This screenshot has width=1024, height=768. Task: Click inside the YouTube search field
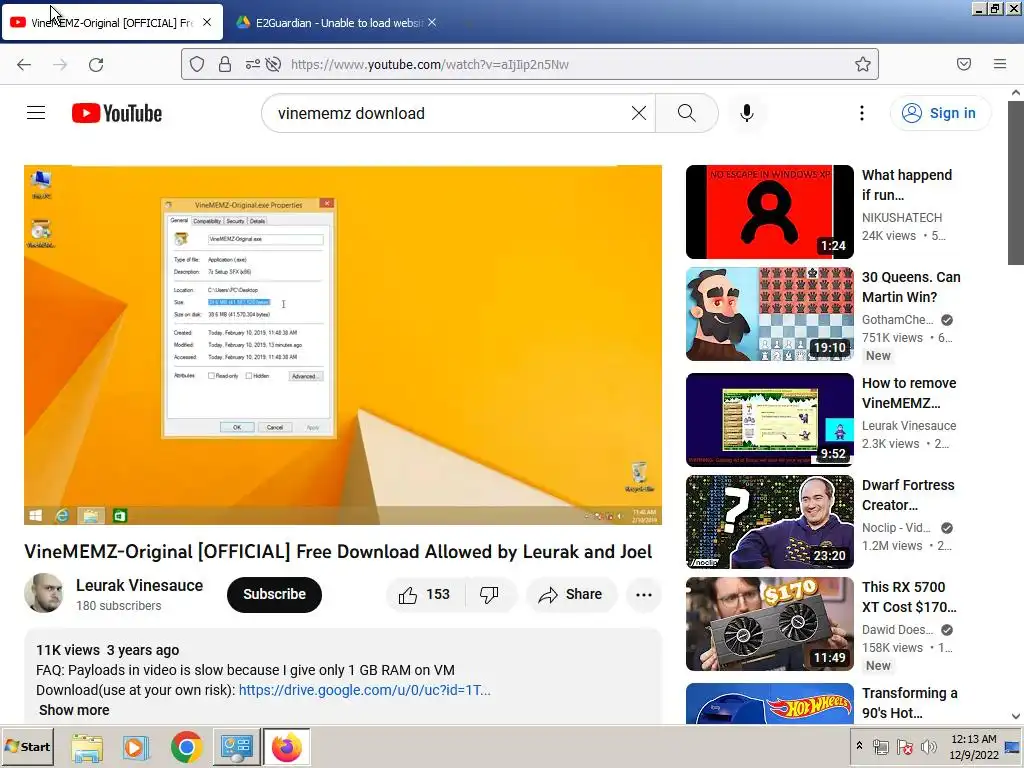[x=451, y=113]
